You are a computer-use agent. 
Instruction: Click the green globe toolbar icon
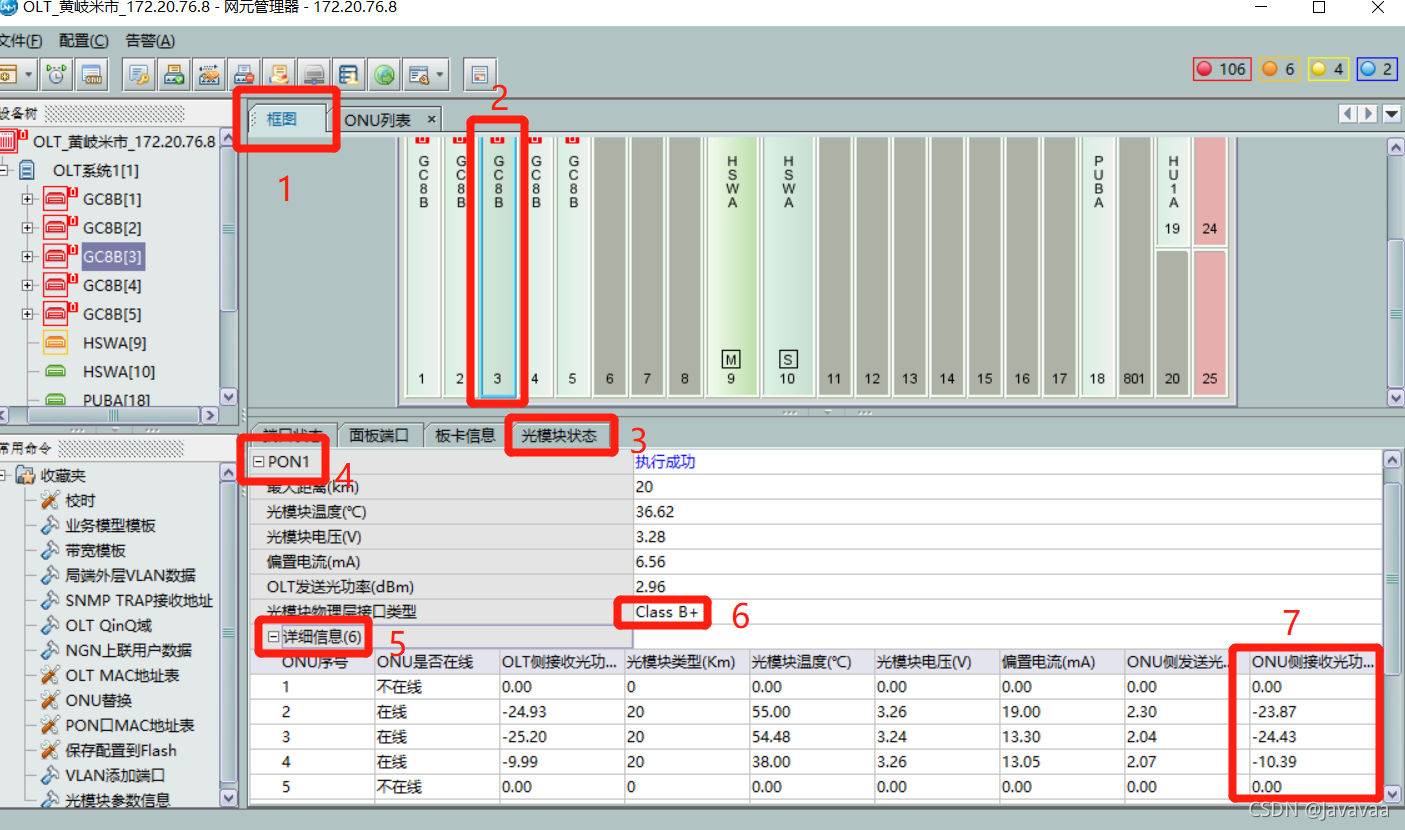coord(384,74)
